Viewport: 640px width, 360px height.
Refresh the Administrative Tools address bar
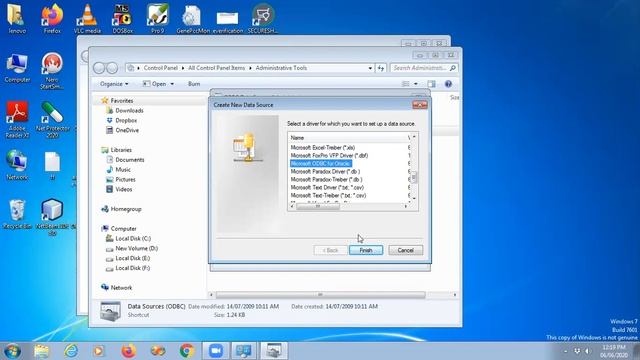(x=381, y=68)
